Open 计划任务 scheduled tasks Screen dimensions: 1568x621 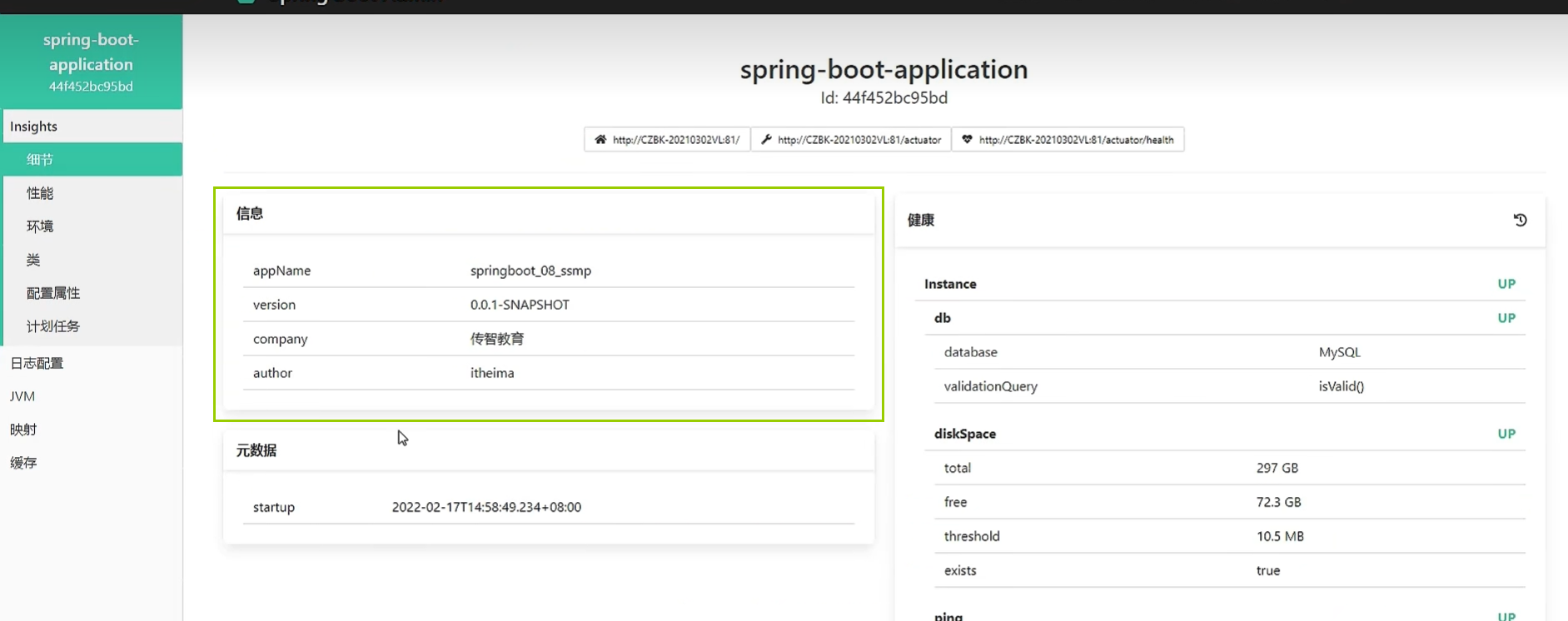[53, 326]
